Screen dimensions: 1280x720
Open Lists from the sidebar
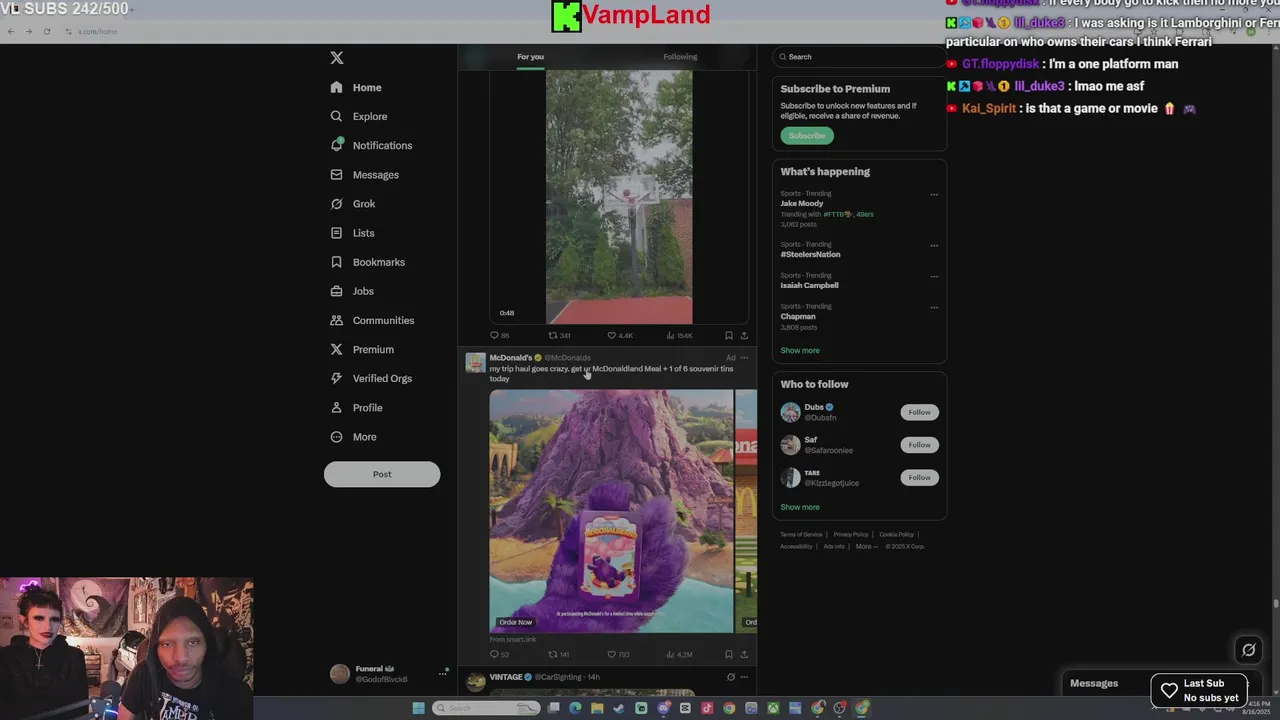pos(352,232)
